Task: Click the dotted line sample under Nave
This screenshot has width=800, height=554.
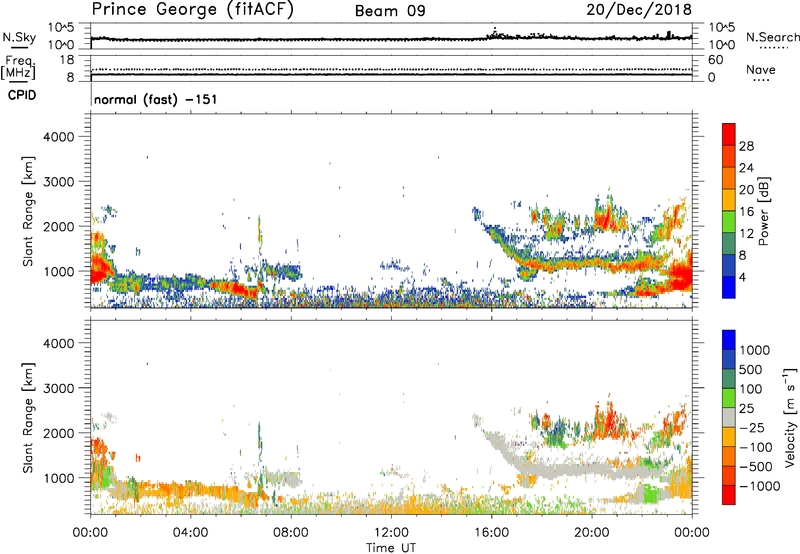Action: pyautogui.click(x=761, y=80)
